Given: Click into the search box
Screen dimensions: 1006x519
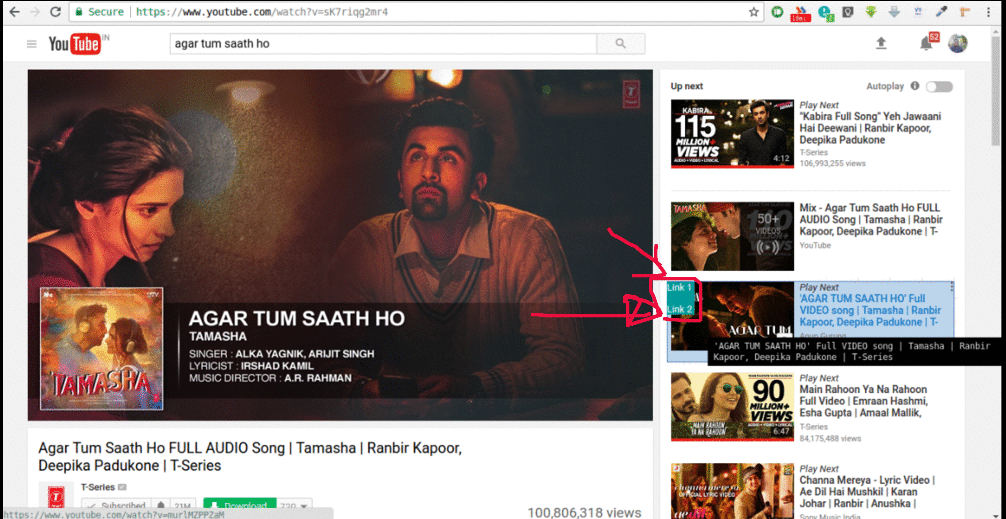Looking at the screenshot, I should click(x=384, y=44).
